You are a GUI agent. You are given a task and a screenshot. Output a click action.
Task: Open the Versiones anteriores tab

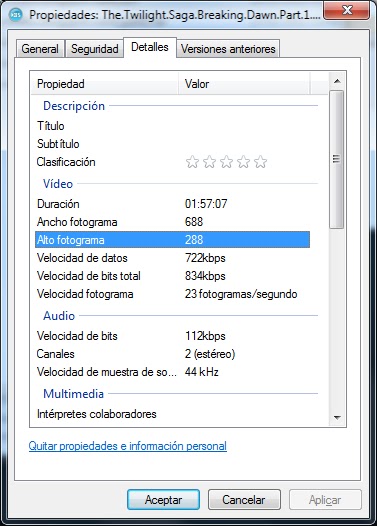(228, 49)
